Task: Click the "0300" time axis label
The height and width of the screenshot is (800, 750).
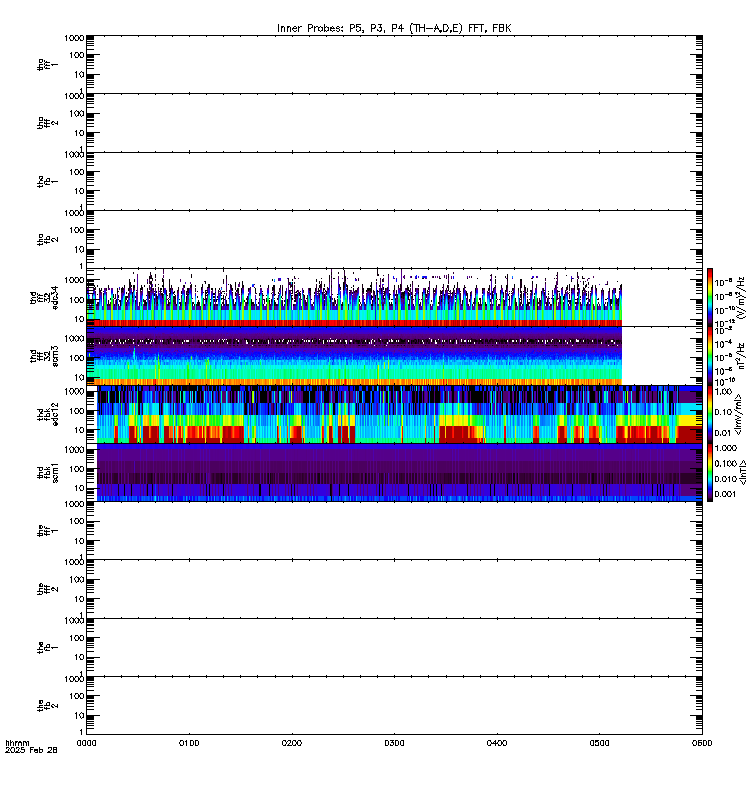Action: click(x=394, y=743)
